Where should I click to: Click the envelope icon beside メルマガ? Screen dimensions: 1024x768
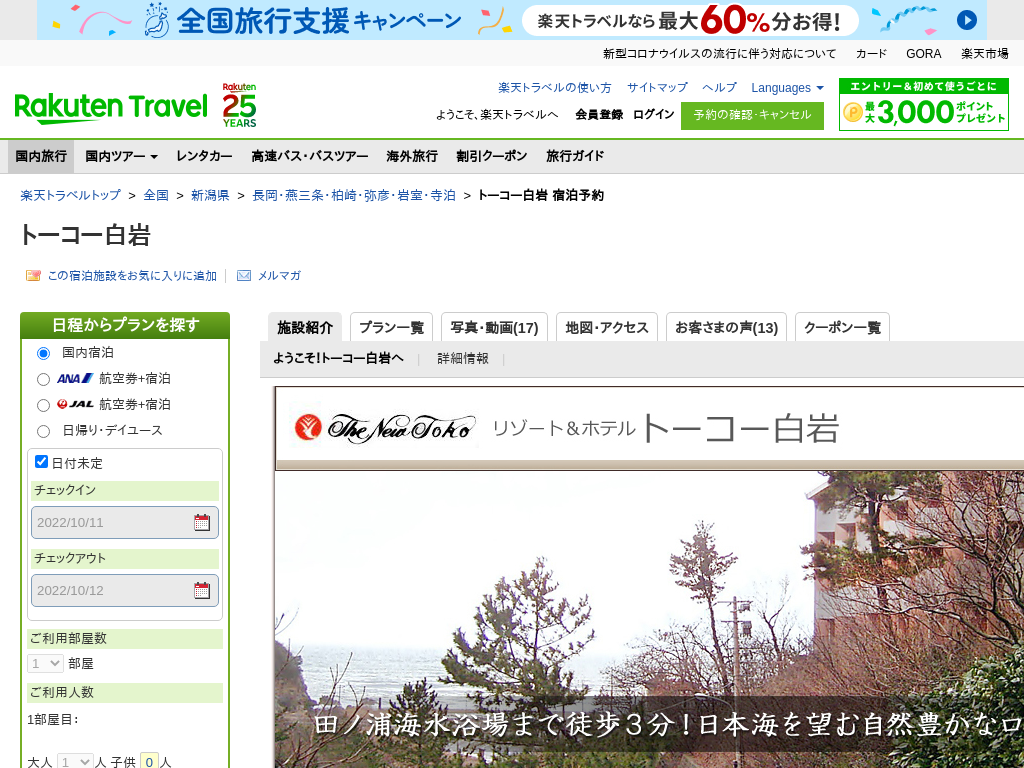click(x=244, y=276)
